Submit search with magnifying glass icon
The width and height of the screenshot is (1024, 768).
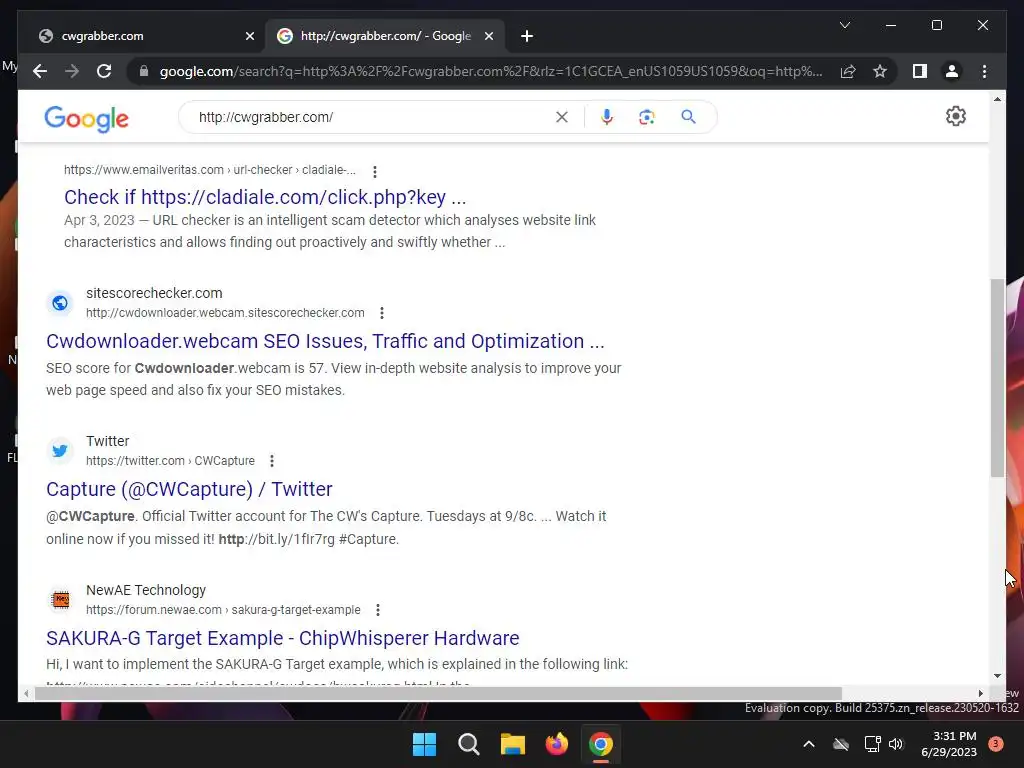click(688, 117)
